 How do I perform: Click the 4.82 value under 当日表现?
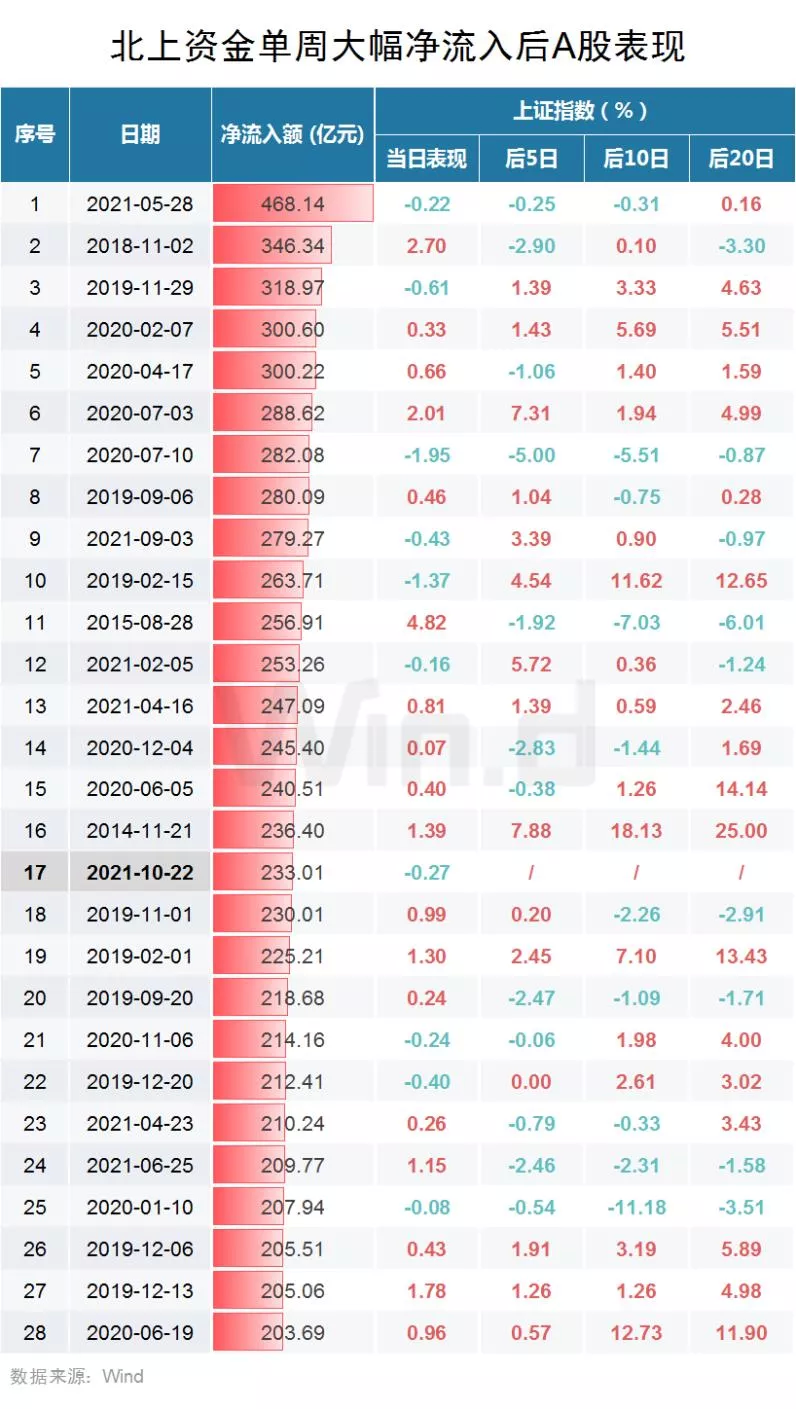[x=427, y=622]
